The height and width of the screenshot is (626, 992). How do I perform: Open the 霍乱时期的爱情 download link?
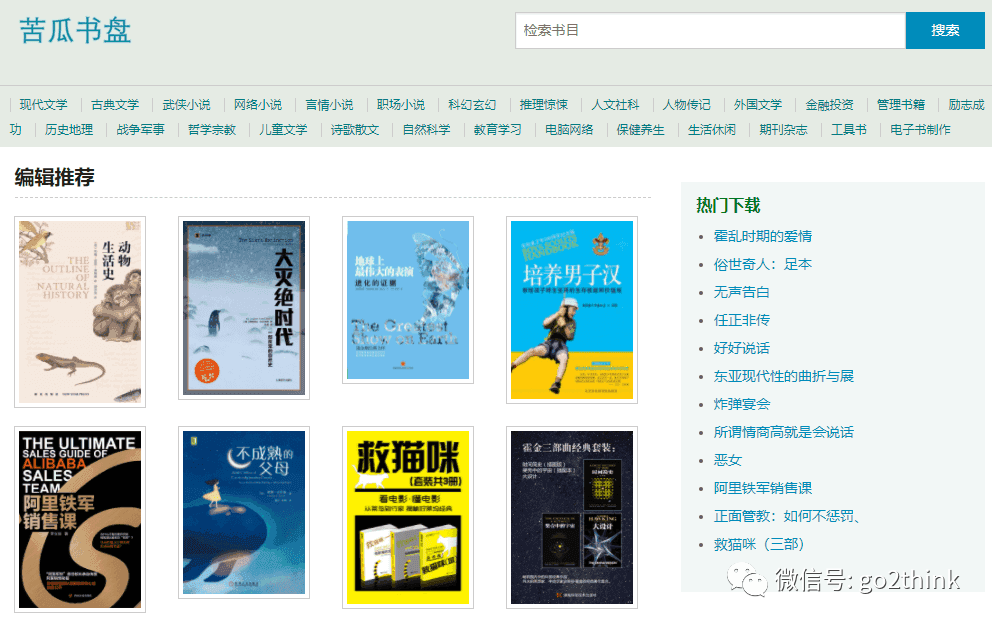763,236
